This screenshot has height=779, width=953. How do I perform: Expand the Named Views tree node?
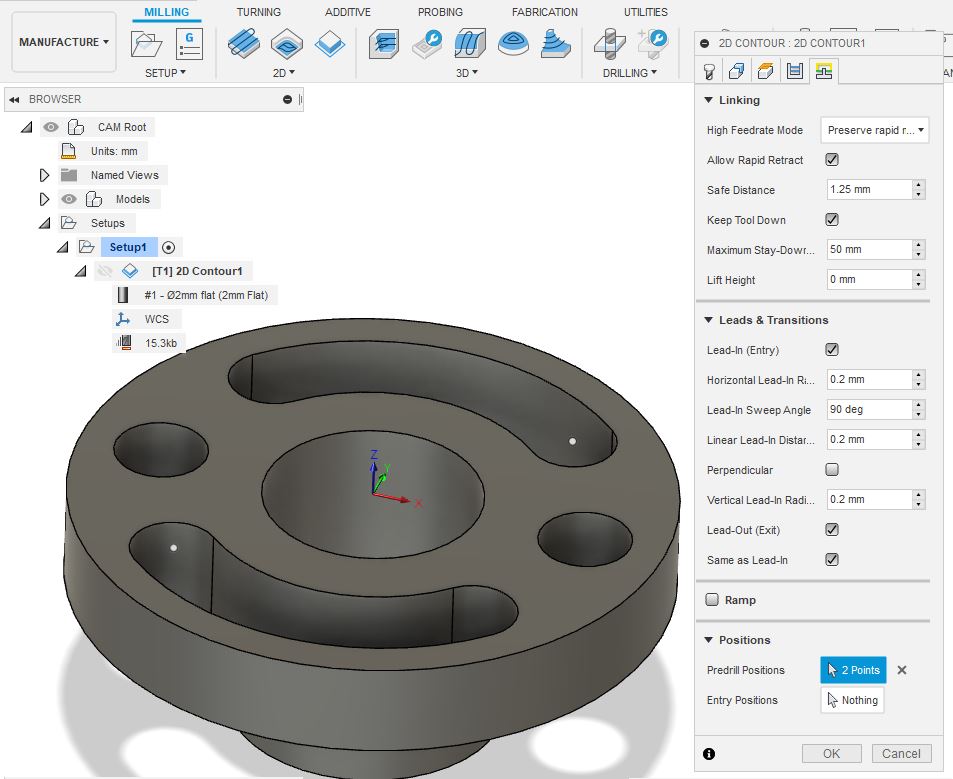(44, 175)
